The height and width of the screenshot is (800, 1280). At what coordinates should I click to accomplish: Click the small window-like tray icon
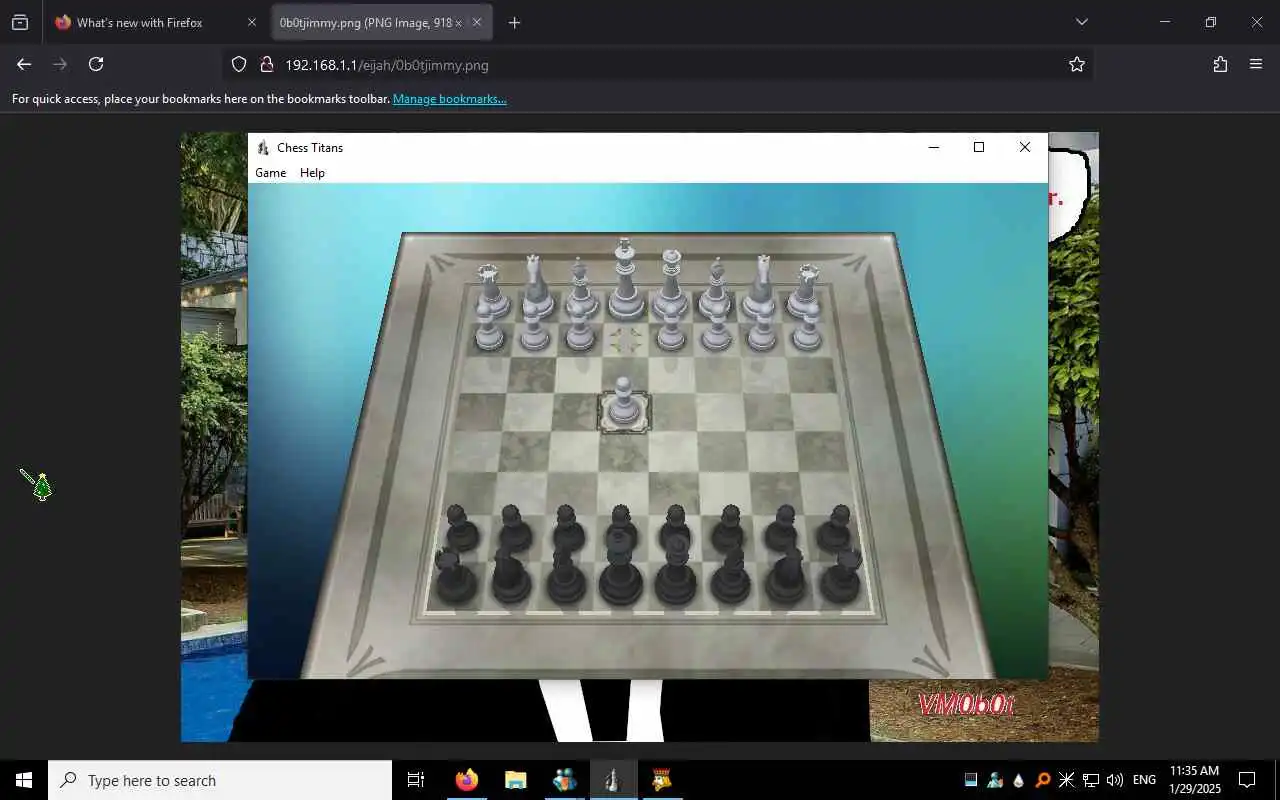[970, 780]
